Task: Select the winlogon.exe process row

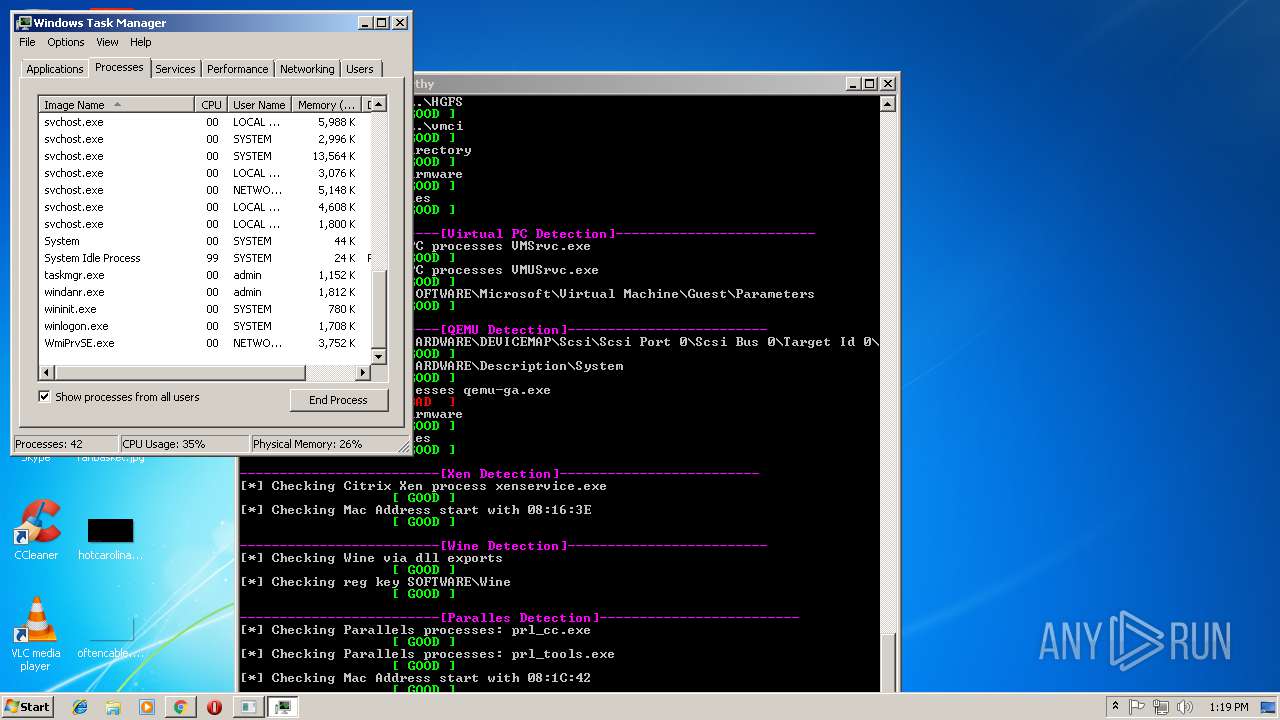Action: 205,326
